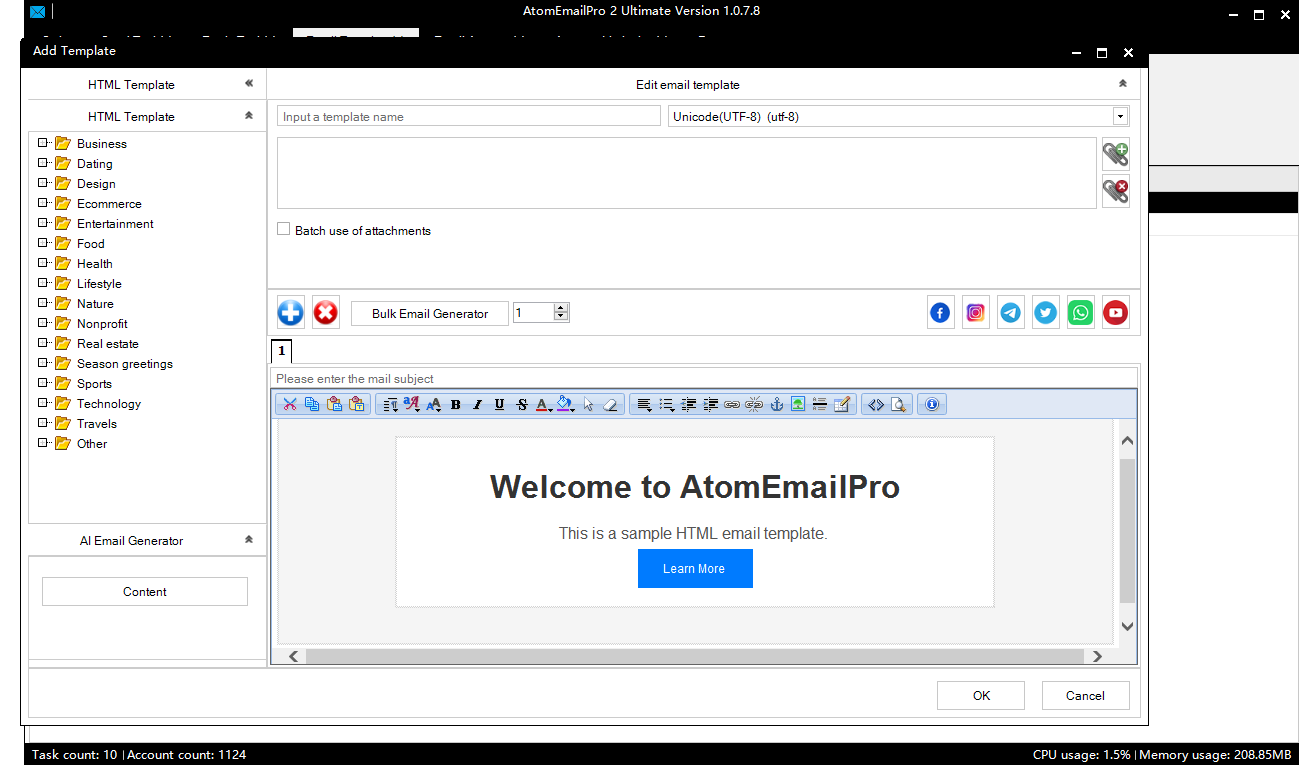Screen dimensions: 1299x765
Task: Click the Bulk Email Generator button
Action: [x=430, y=313]
